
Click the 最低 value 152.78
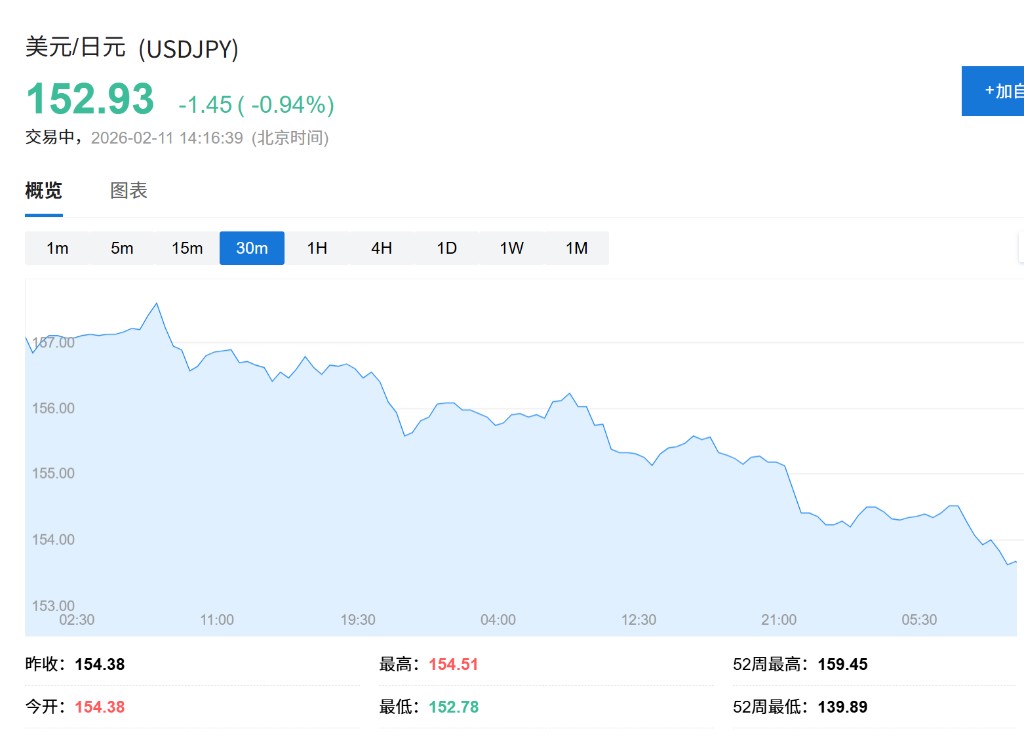point(453,707)
